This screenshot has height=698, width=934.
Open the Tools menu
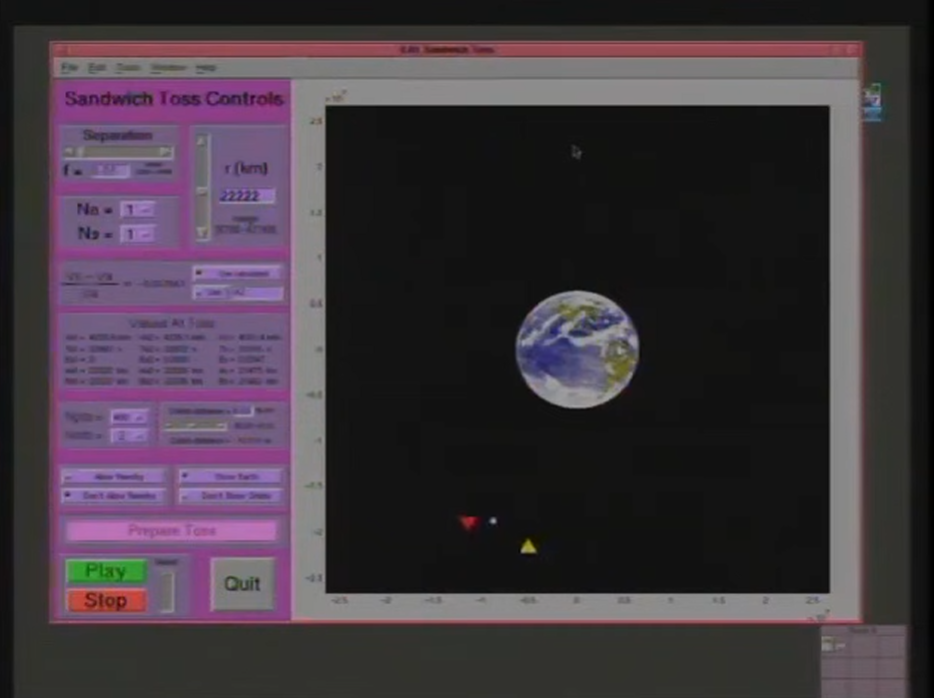tap(127, 67)
